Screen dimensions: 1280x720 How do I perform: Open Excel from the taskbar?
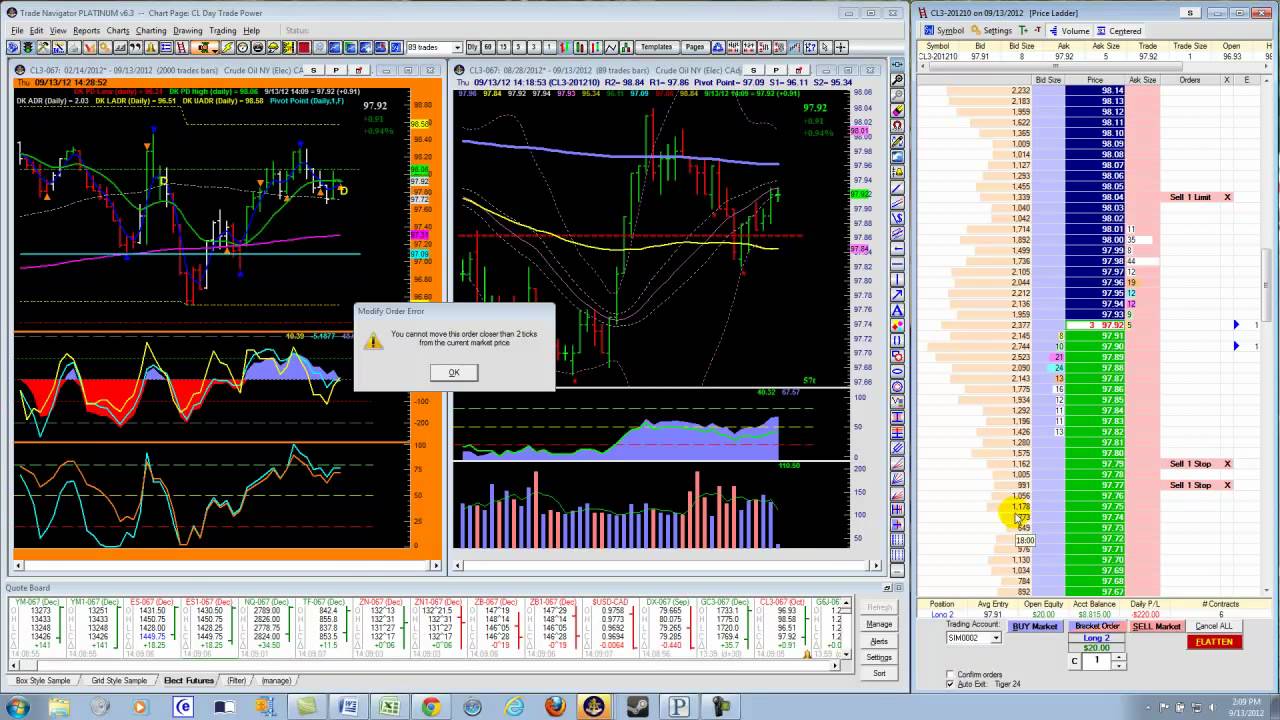pos(389,707)
